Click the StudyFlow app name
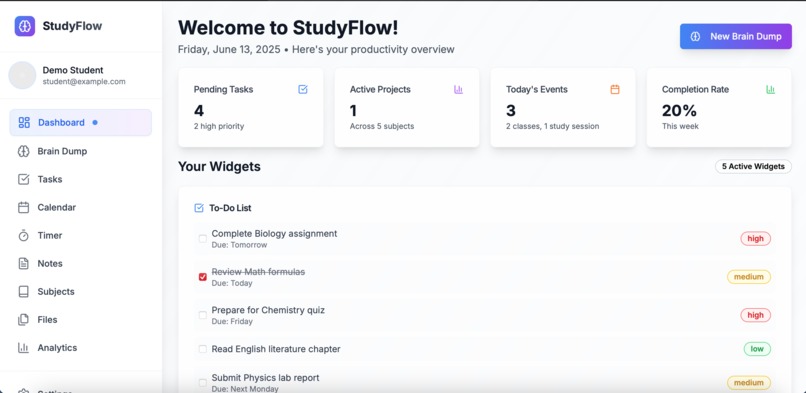Screen dimensions: 806x393 click(x=72, y=26)
